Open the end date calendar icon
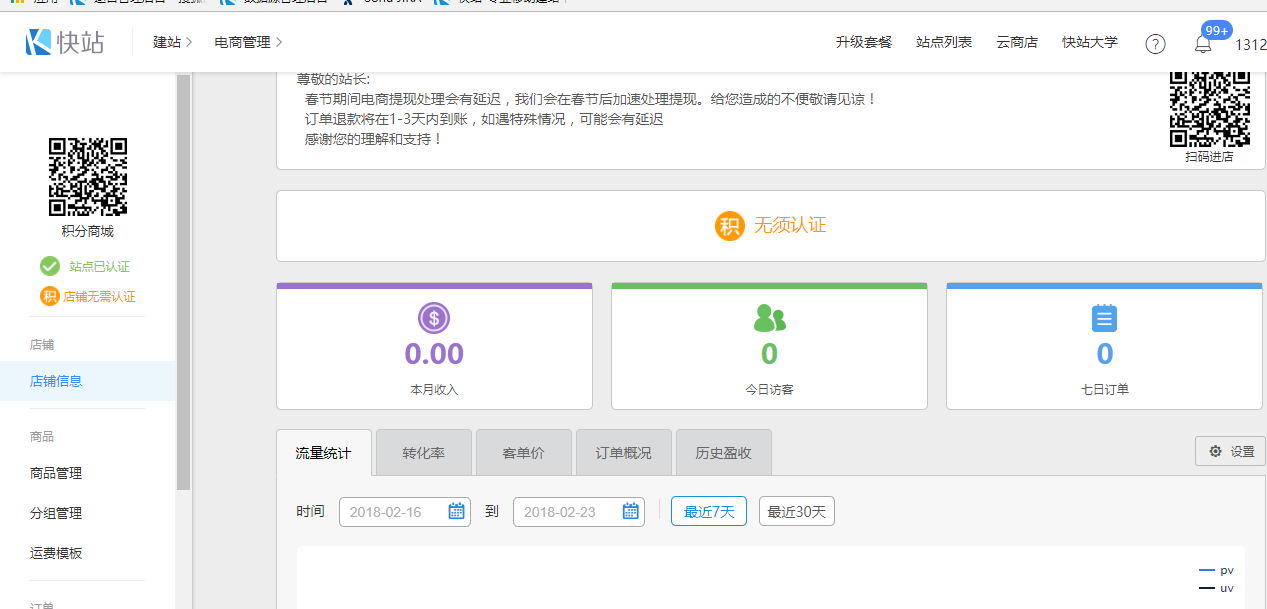This screenshot has width=1267, height=609. pos(630,511)
